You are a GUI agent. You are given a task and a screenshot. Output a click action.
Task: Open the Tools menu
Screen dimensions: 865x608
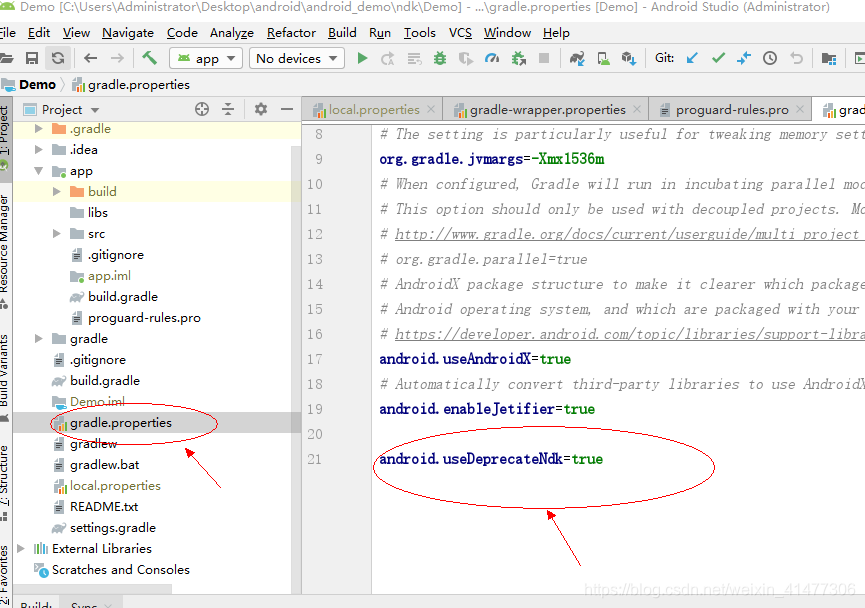tap(420, 33)
